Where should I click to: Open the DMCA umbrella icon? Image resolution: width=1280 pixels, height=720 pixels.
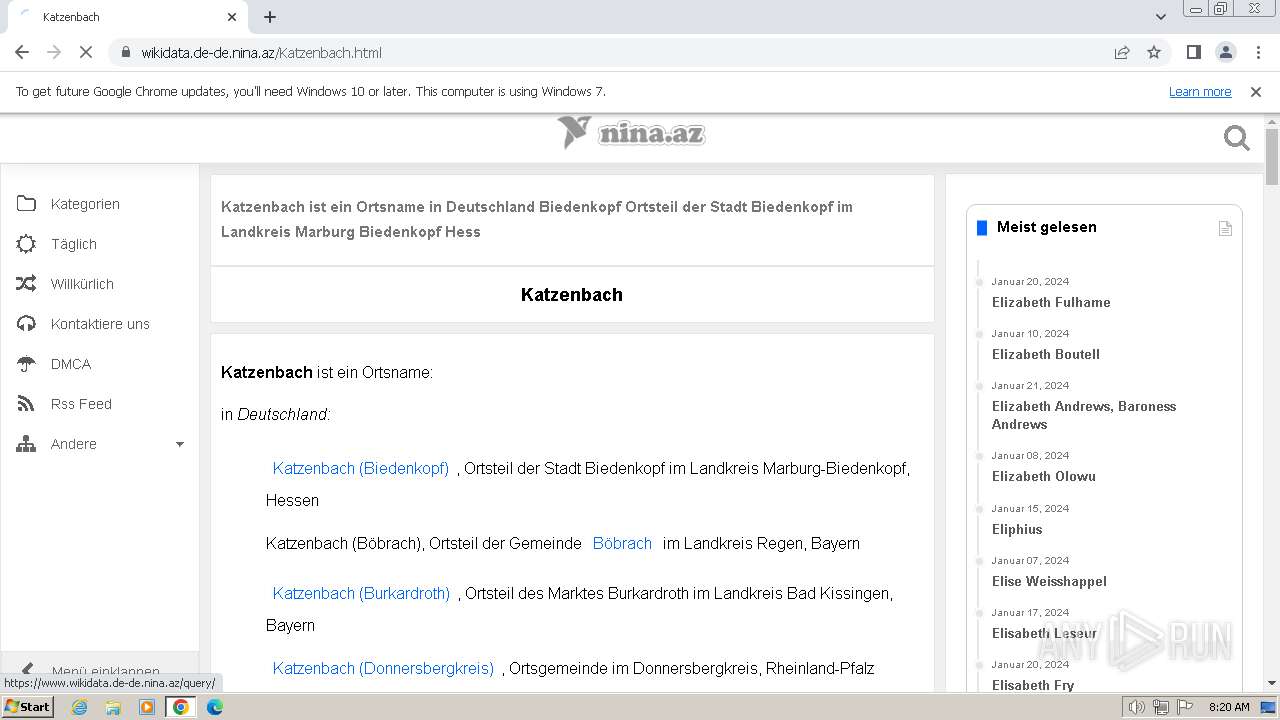pos(26,364)
